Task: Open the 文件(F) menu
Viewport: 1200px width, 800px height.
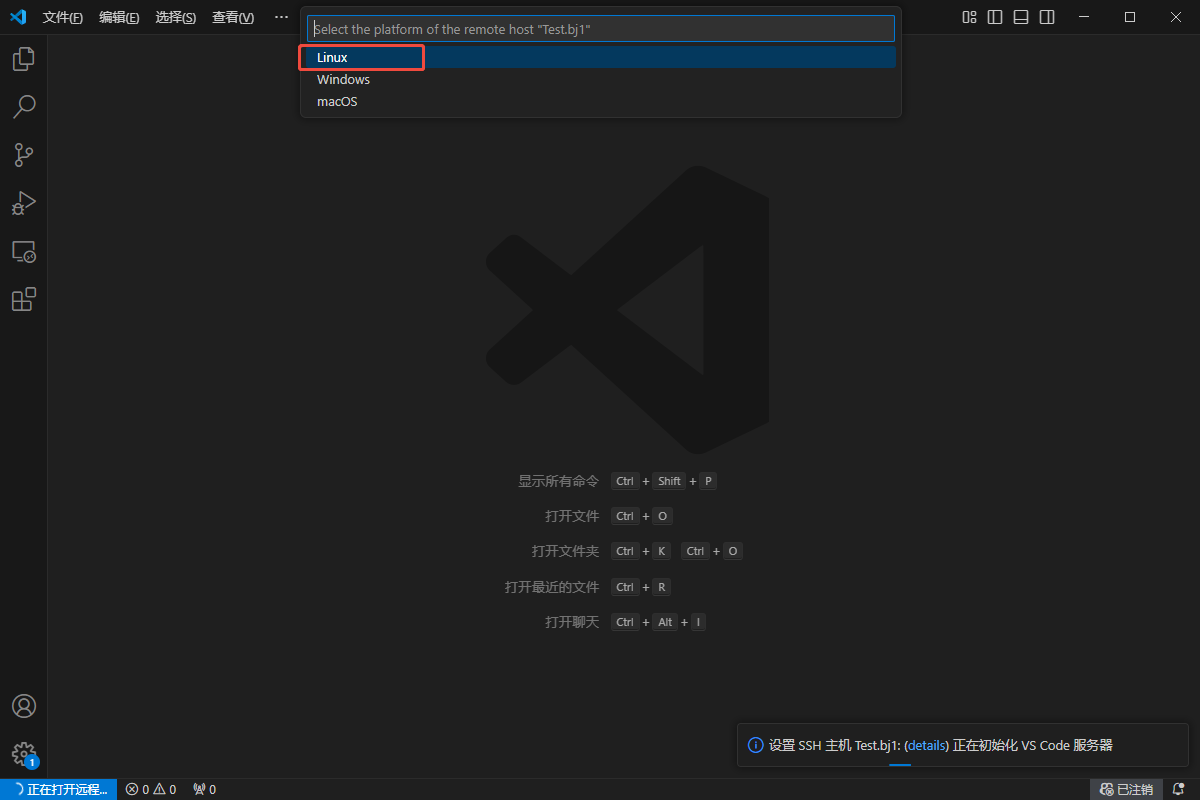Action: 63,18
